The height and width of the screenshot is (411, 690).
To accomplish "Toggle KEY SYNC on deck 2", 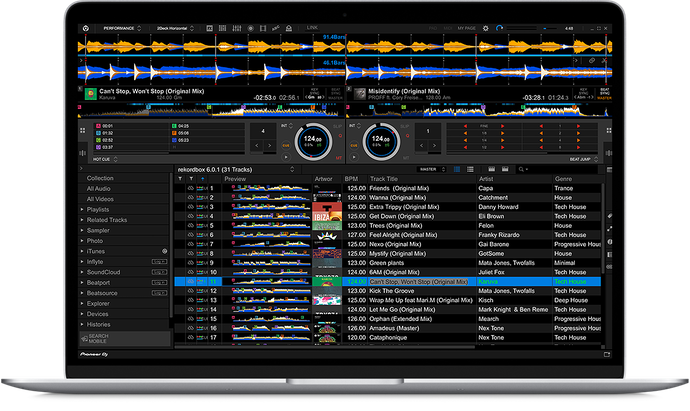I will 584,93.
